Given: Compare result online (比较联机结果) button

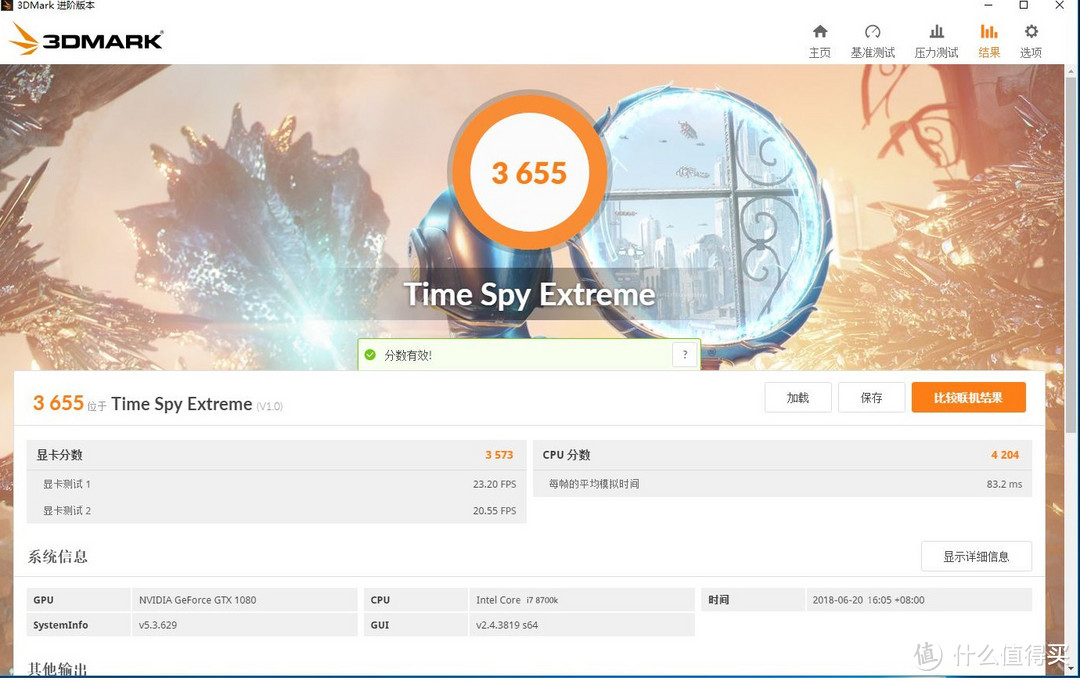Looking at the screenshot, I should (968, 397).
